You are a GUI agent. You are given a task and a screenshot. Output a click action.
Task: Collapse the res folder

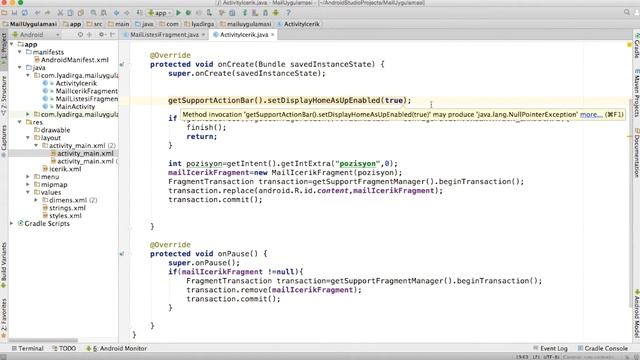tap(20, 122)
